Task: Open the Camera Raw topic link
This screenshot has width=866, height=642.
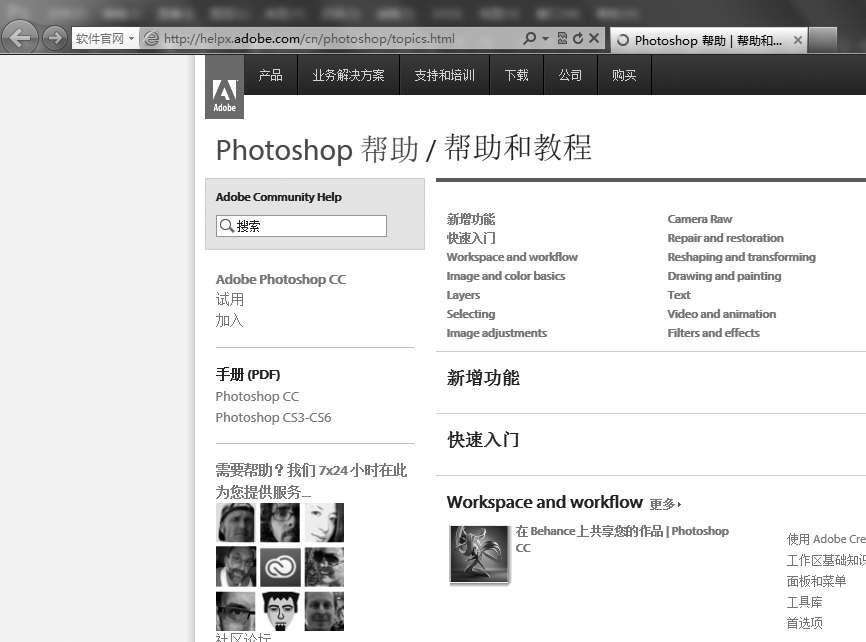Action: tap(699, 219)
